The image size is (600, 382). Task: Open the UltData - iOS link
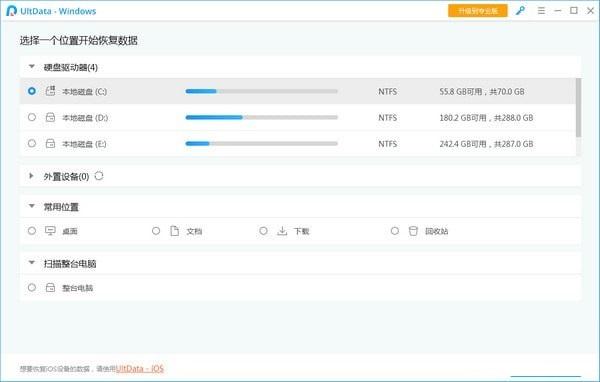[140, 369]
